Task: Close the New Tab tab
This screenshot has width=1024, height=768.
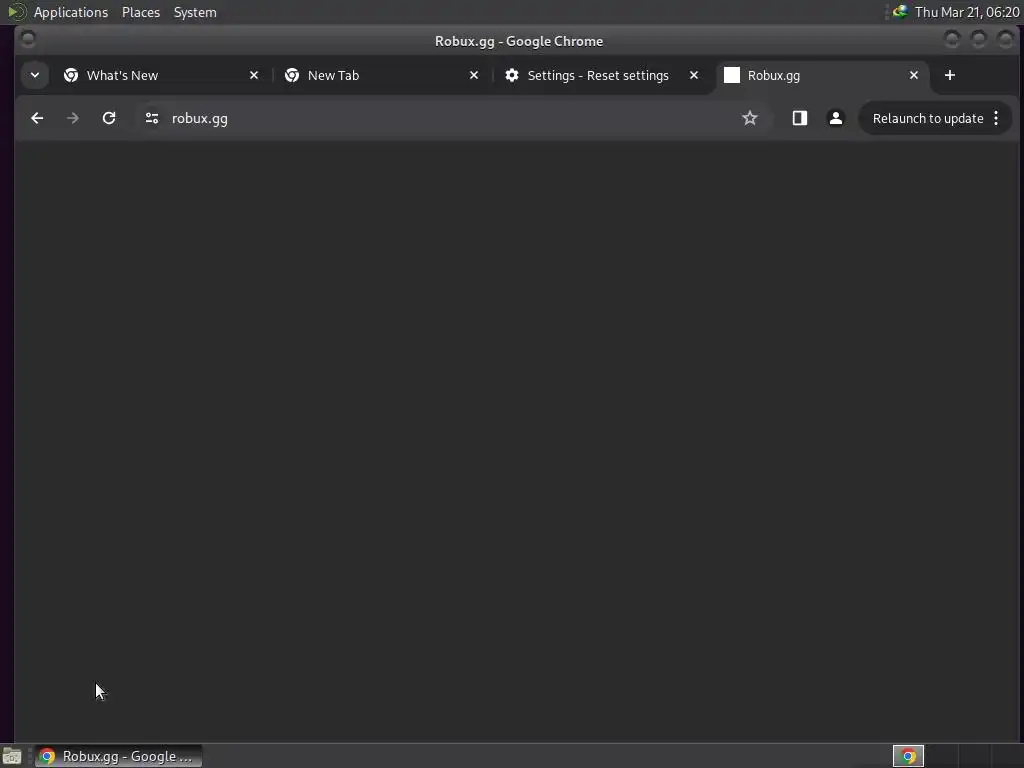Action: point(474,75)
